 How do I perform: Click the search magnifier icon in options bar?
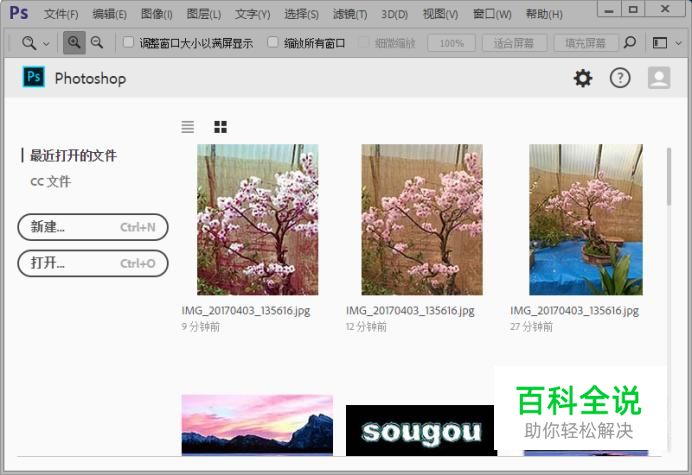[630, 43]
